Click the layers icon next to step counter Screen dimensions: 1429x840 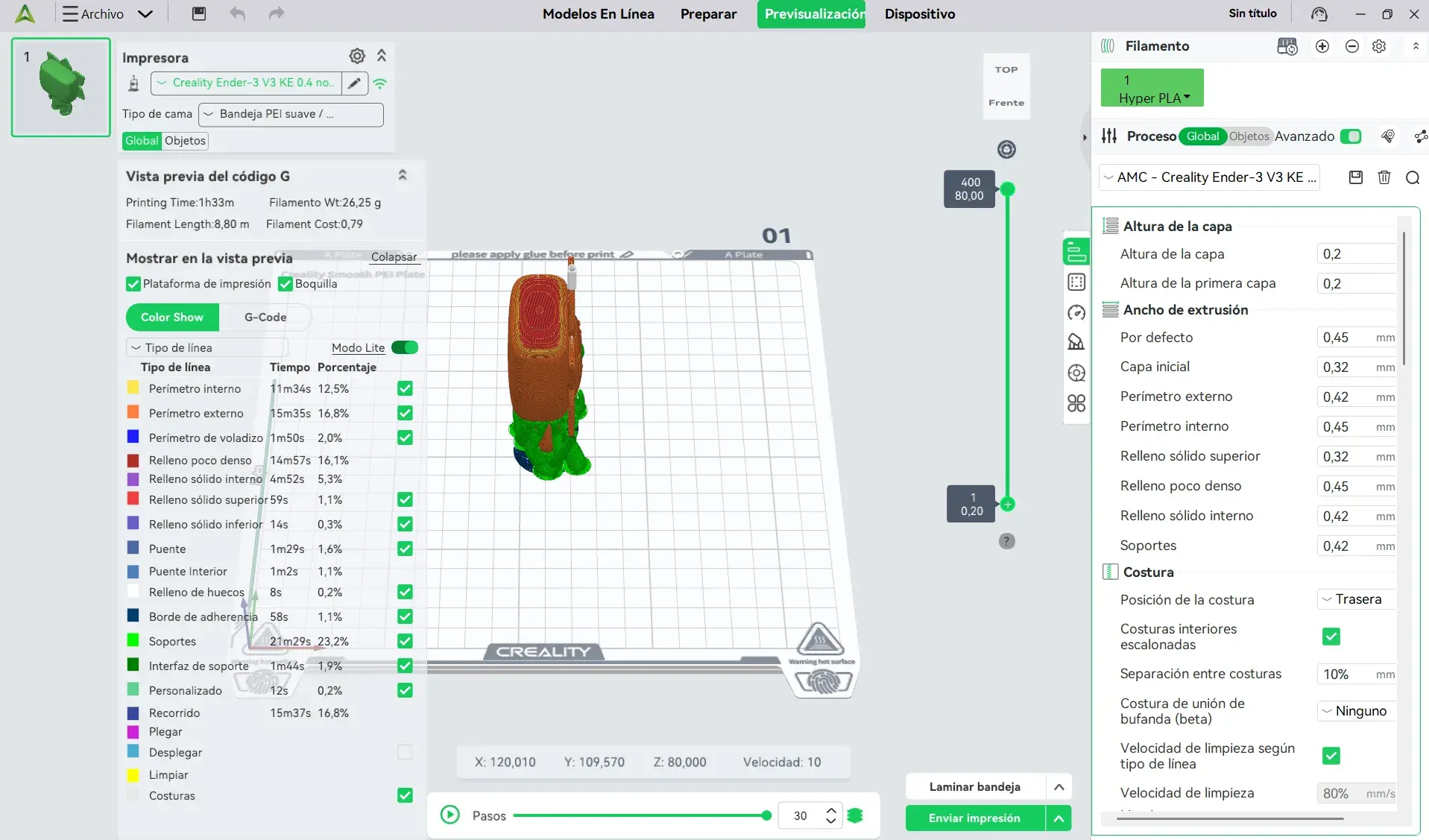855,815
